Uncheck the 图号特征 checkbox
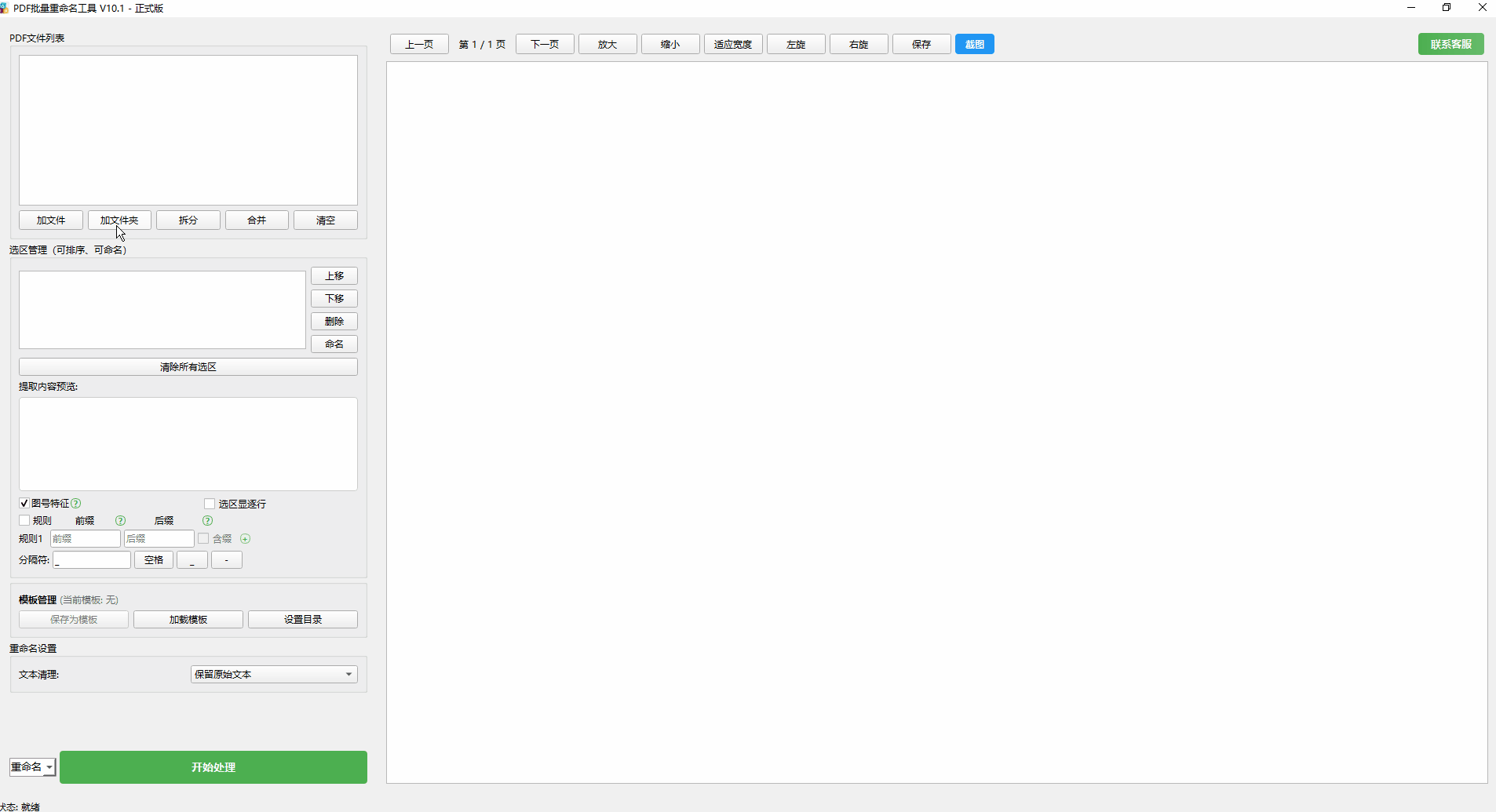Image resolution: width=1496 pixels, height=812 pixels. [x=24, y=504]
